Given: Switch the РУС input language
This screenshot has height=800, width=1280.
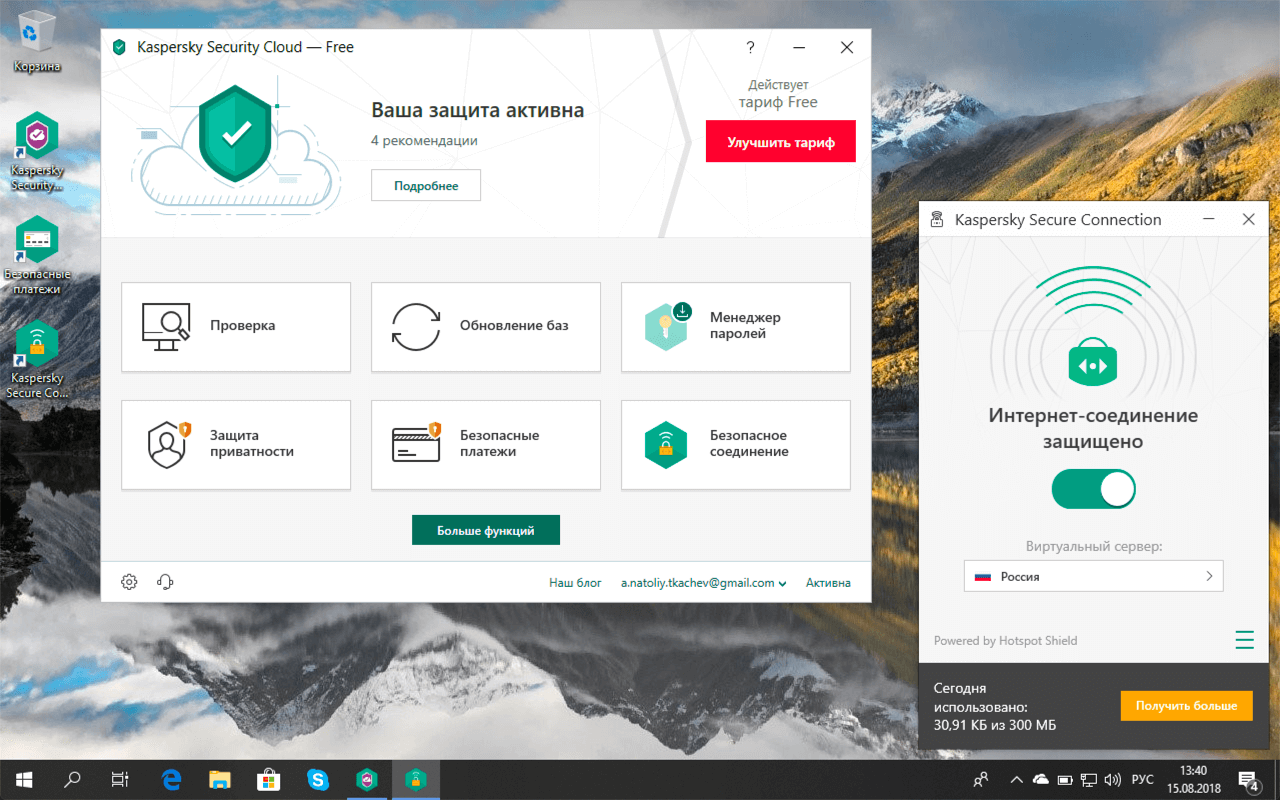Looking at the screenshot, I should coord(1142,779).
